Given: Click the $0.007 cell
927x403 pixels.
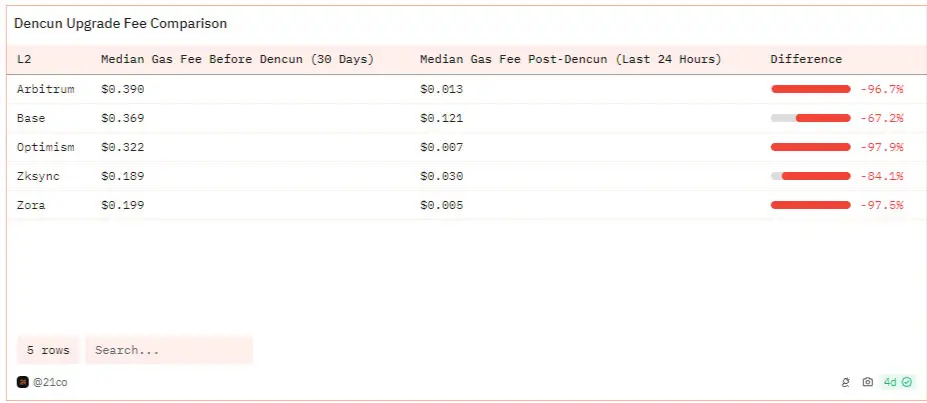Looking at the screenshot, I should [x=442, y=147].
